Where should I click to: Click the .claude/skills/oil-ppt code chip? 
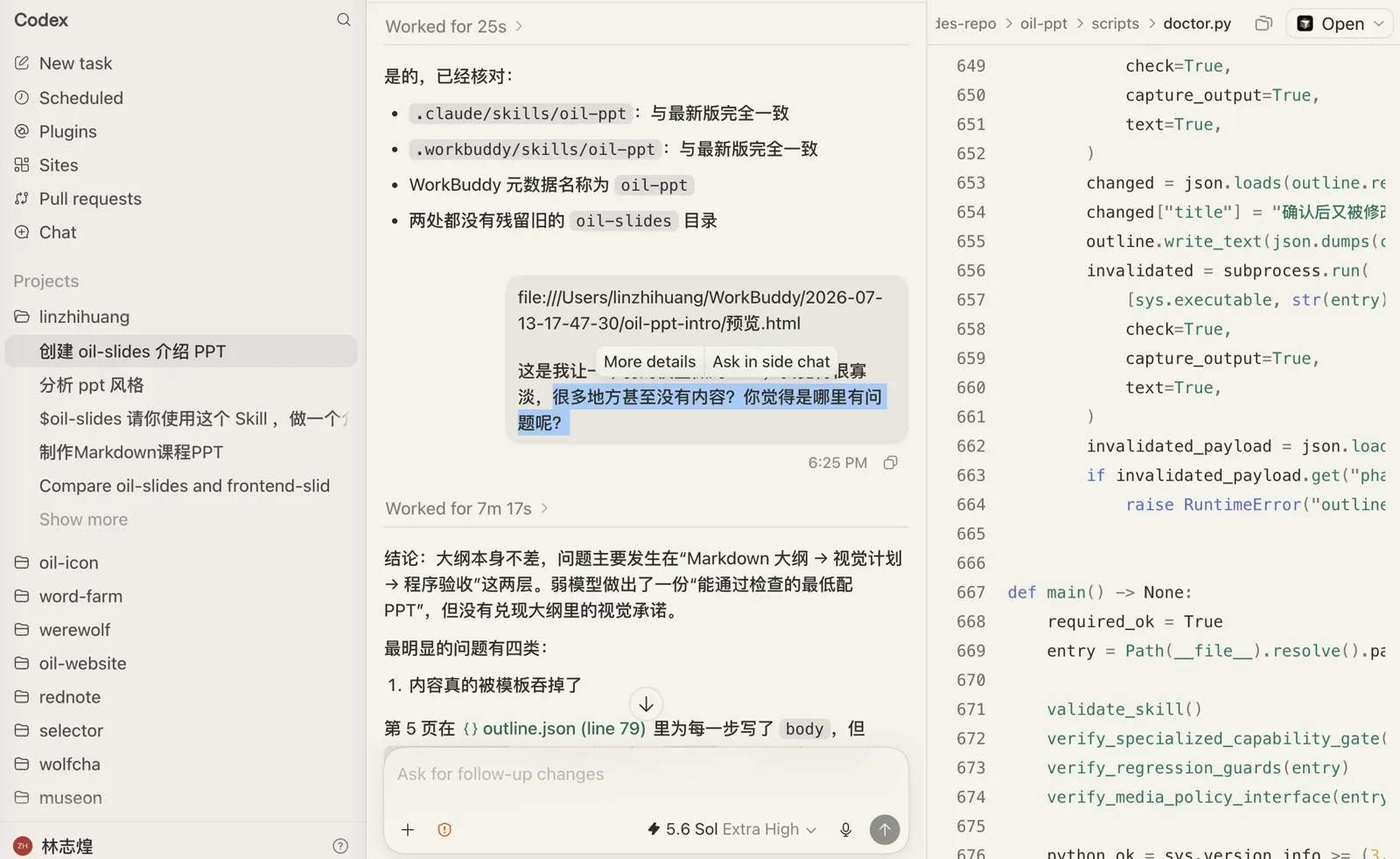tap(521, 114)
